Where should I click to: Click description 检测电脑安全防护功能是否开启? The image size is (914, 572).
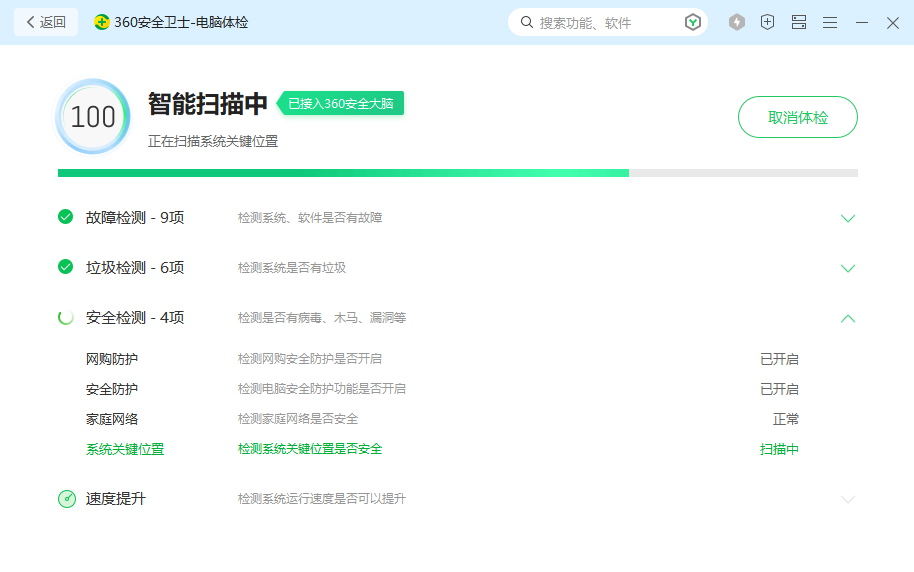click(322, 388)
